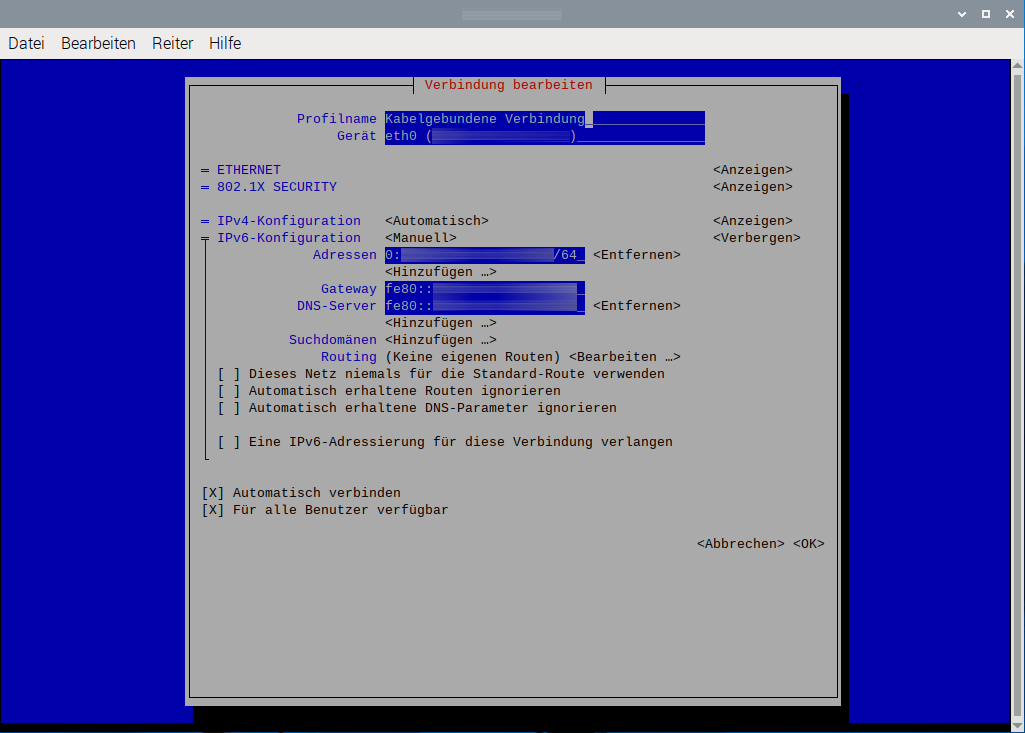Enable 'Automatisch erhaltene Routen ignorieren'

[229, 391]
